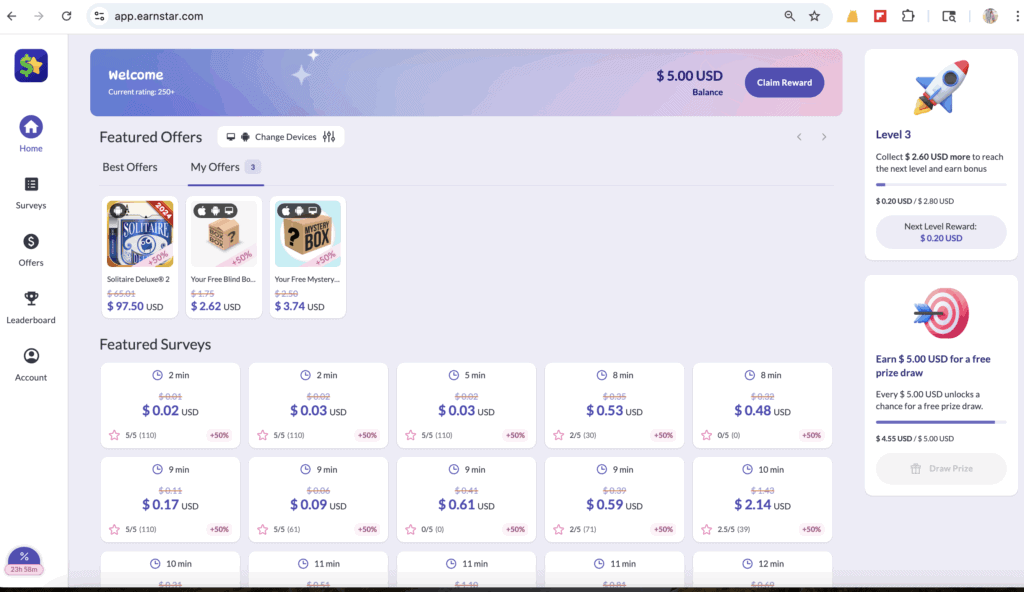The width and height of the screenshot is (1024, 592).
Task: Switch to the Best Offers tab
Action: click(130, 167)
